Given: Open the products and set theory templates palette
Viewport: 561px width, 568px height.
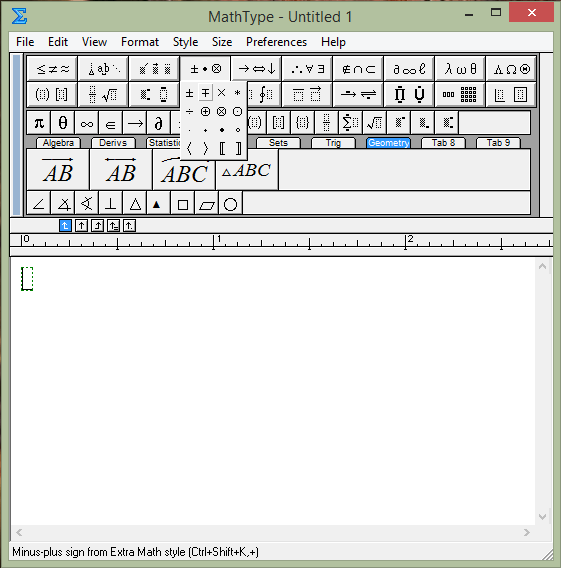Looking at the screenshot, I should coord(409,95).
